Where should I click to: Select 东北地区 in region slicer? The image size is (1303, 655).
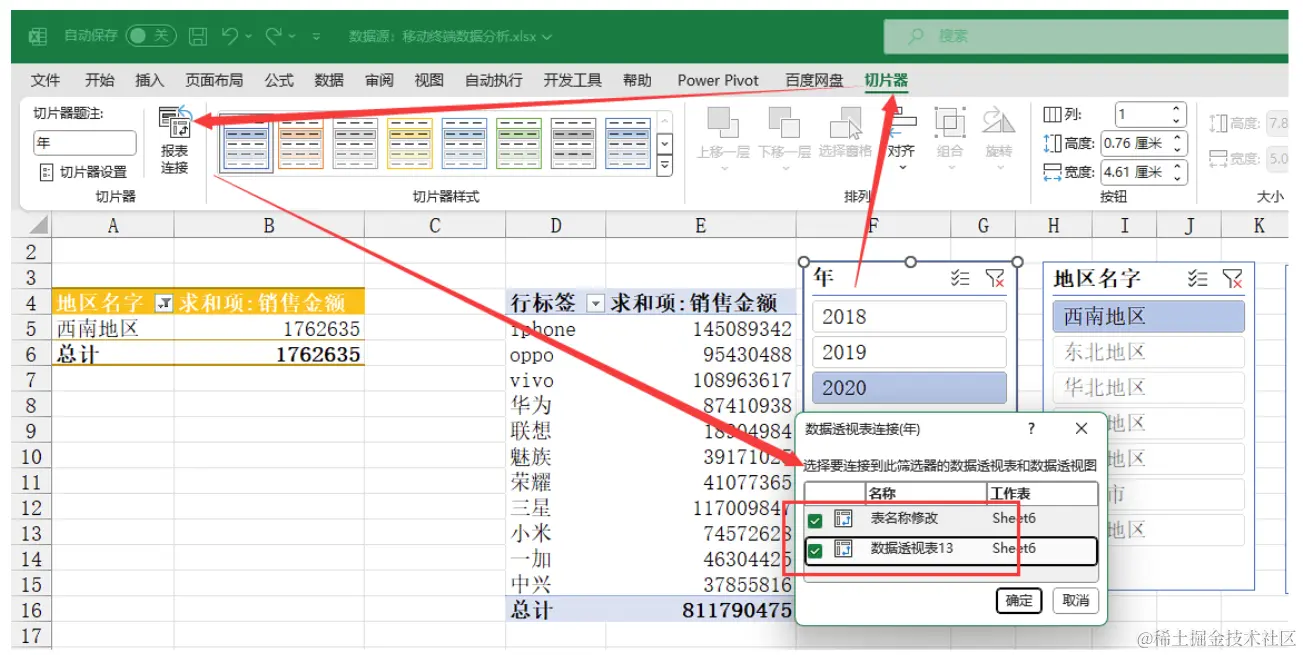[1148, 352]
